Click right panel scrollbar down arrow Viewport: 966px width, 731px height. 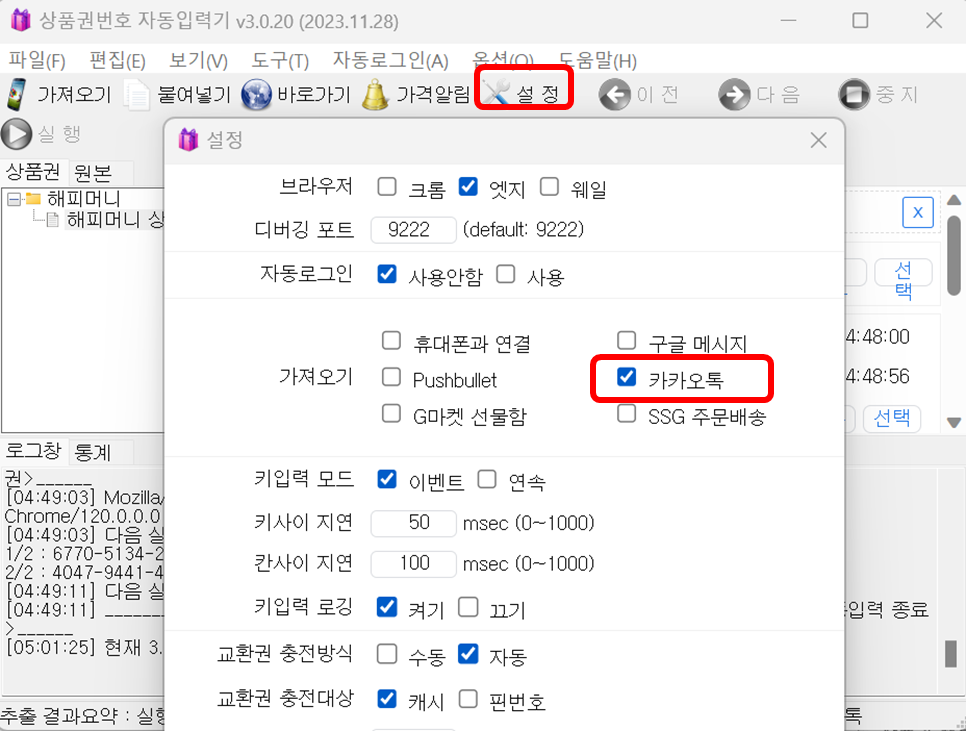pos(954,422)
